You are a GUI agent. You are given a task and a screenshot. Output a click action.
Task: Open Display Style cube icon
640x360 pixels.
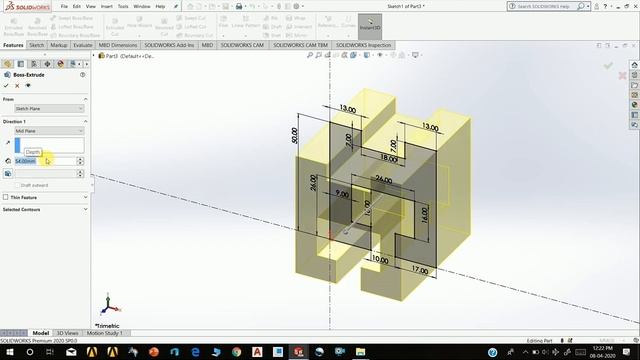[x=367, y=55]
